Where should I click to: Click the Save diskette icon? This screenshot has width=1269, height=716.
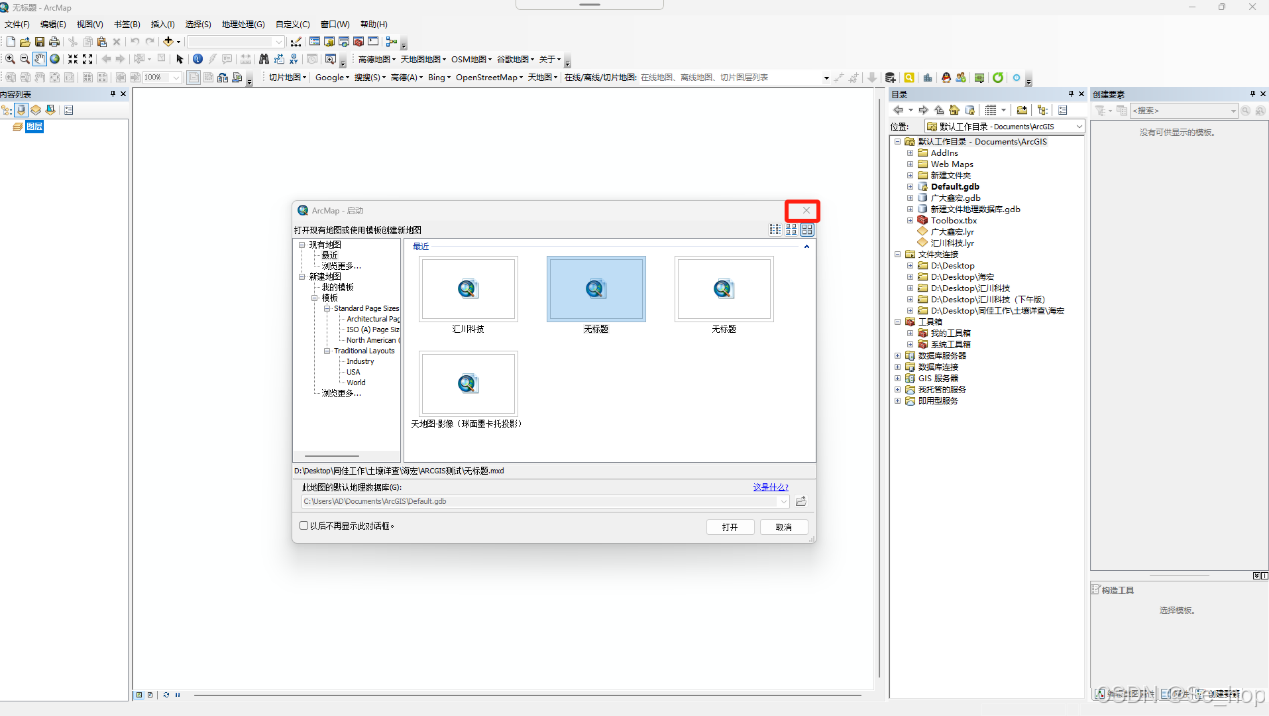[x=40, y=42]
